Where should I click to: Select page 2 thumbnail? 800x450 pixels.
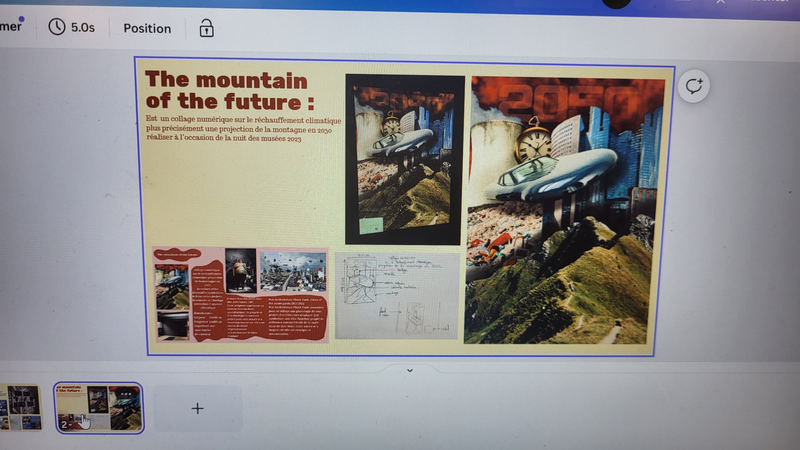tap(98, 407)
